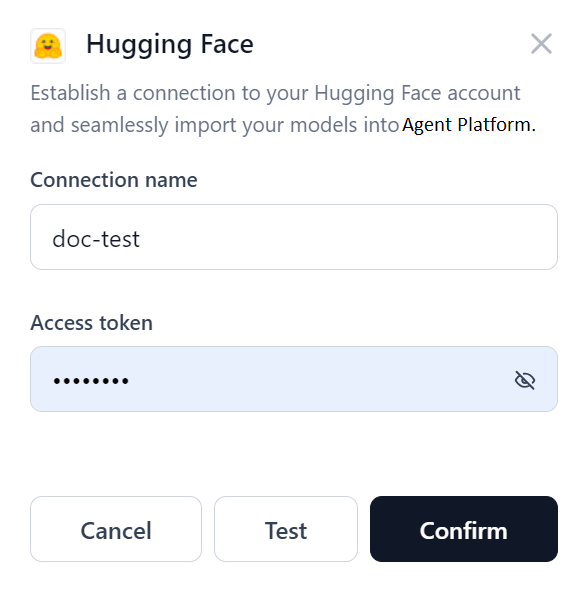This screenshot has width=582, height=596.
Task: Click inside the Connection name field
Action: (x=294, y=237)
